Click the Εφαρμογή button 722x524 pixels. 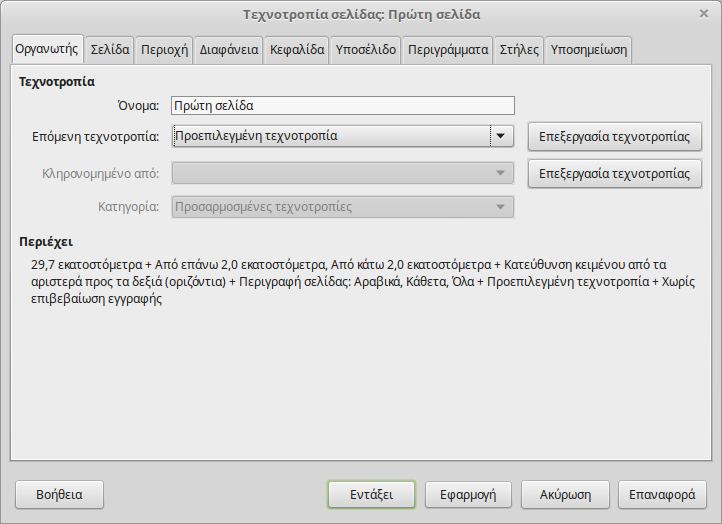468,494
